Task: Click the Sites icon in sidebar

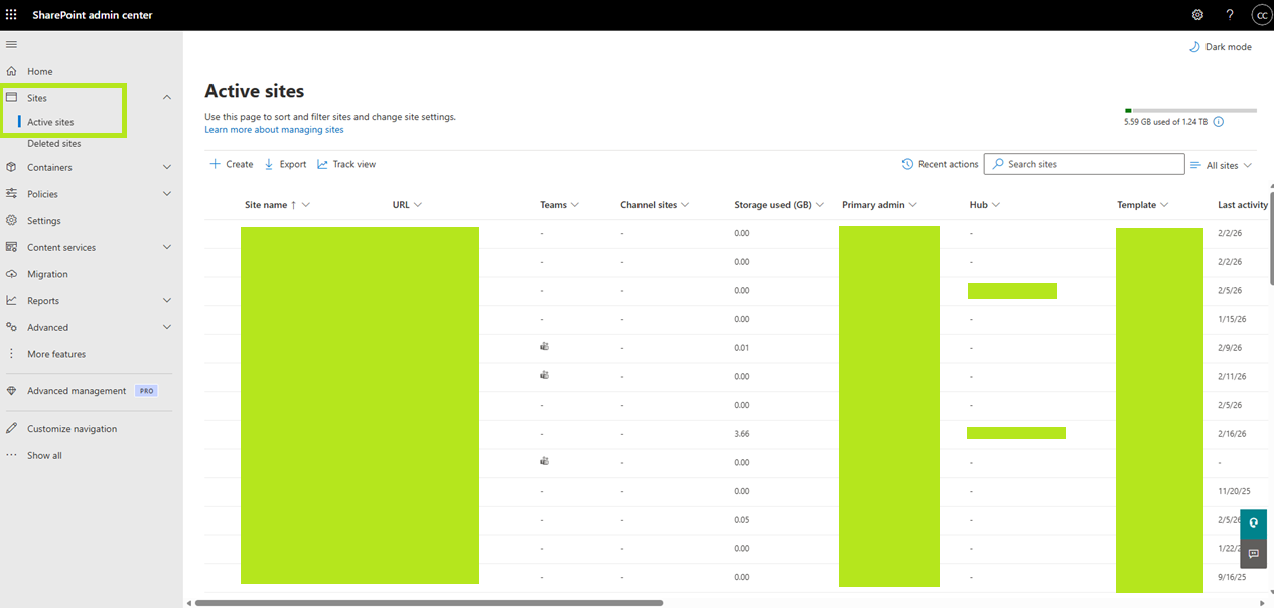Action: coord(12,98)
